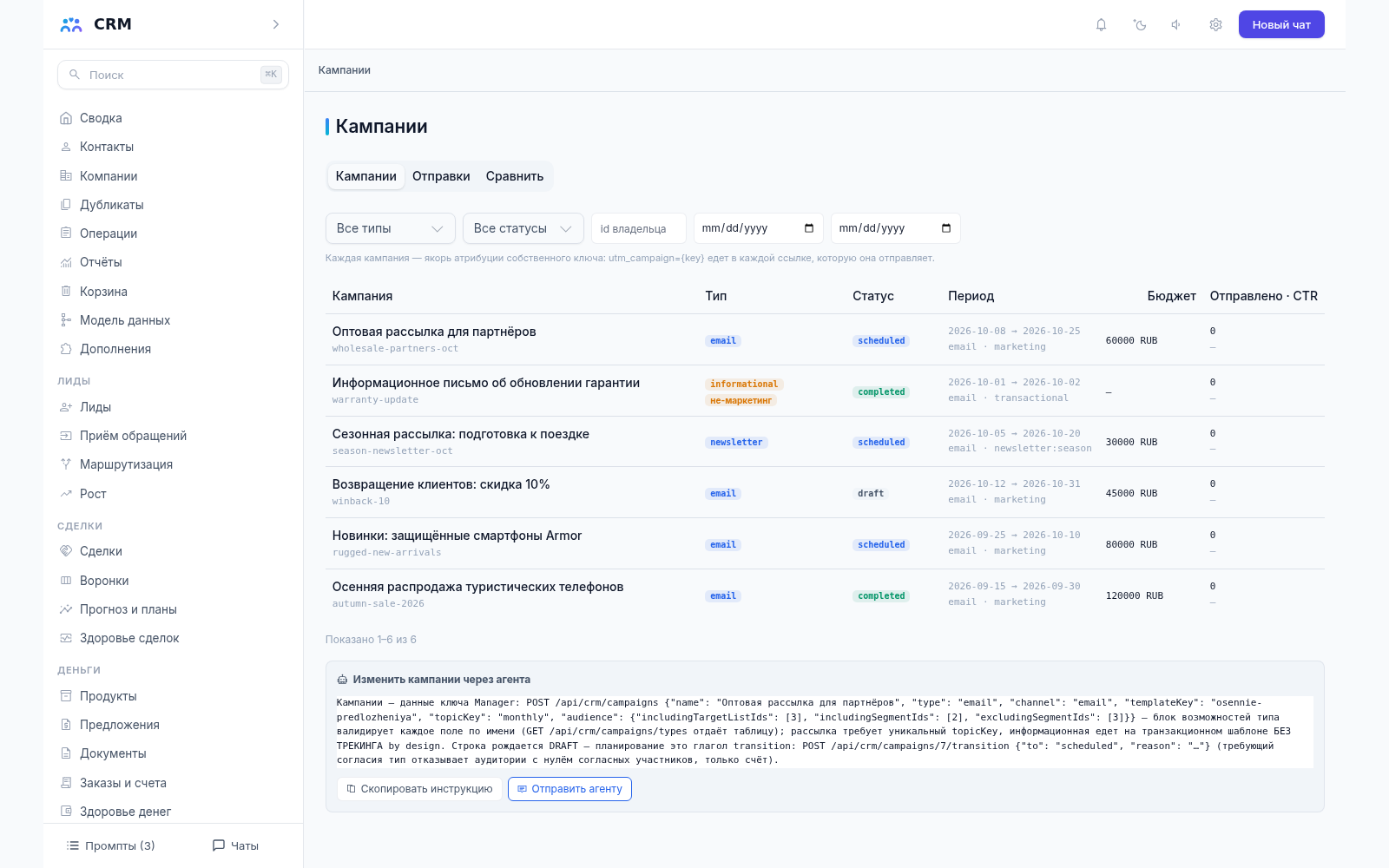Screen dimensions: 1389x868
Task: Click the informational type badge
Action: [744, 384]
